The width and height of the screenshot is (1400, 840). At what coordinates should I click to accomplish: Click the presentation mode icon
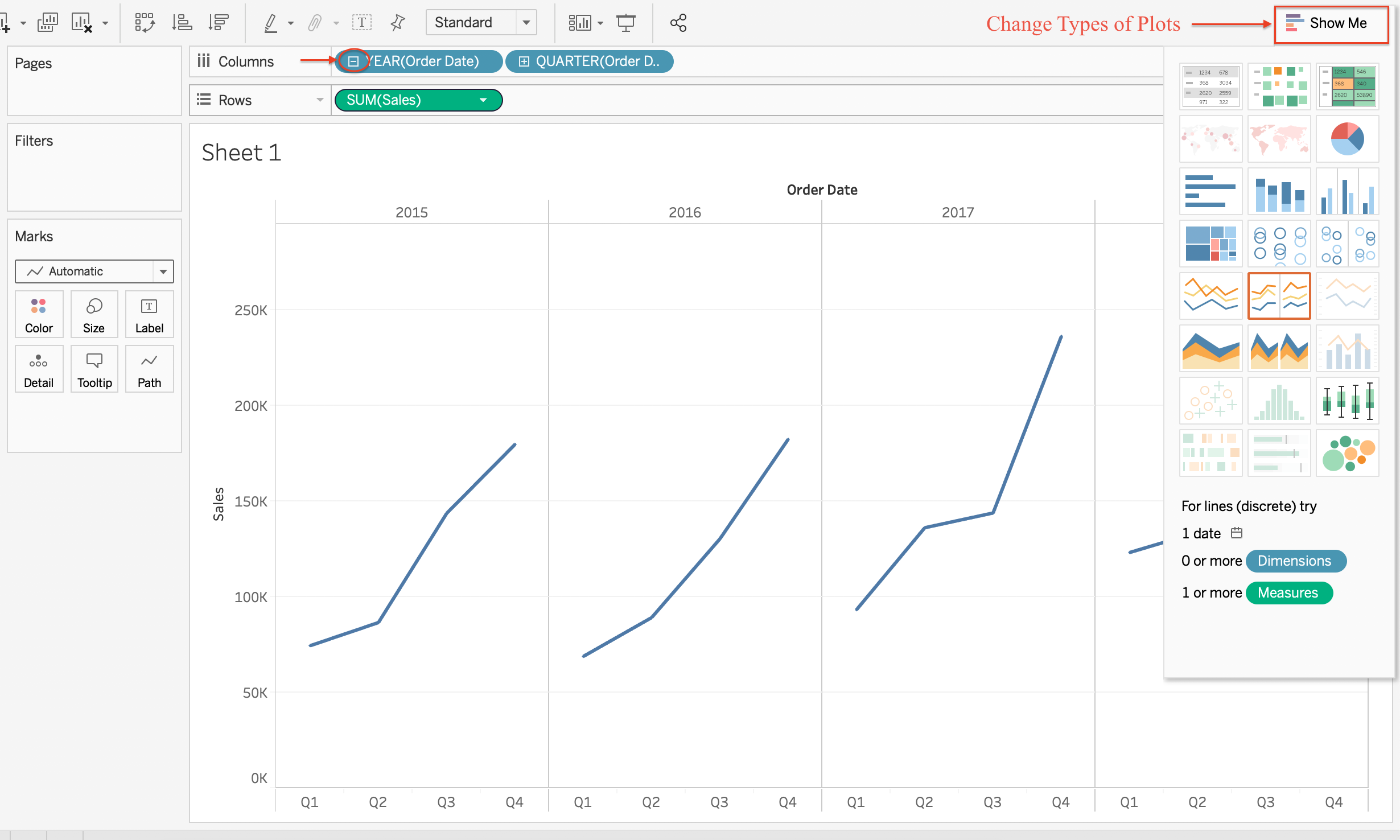(626, 23)
